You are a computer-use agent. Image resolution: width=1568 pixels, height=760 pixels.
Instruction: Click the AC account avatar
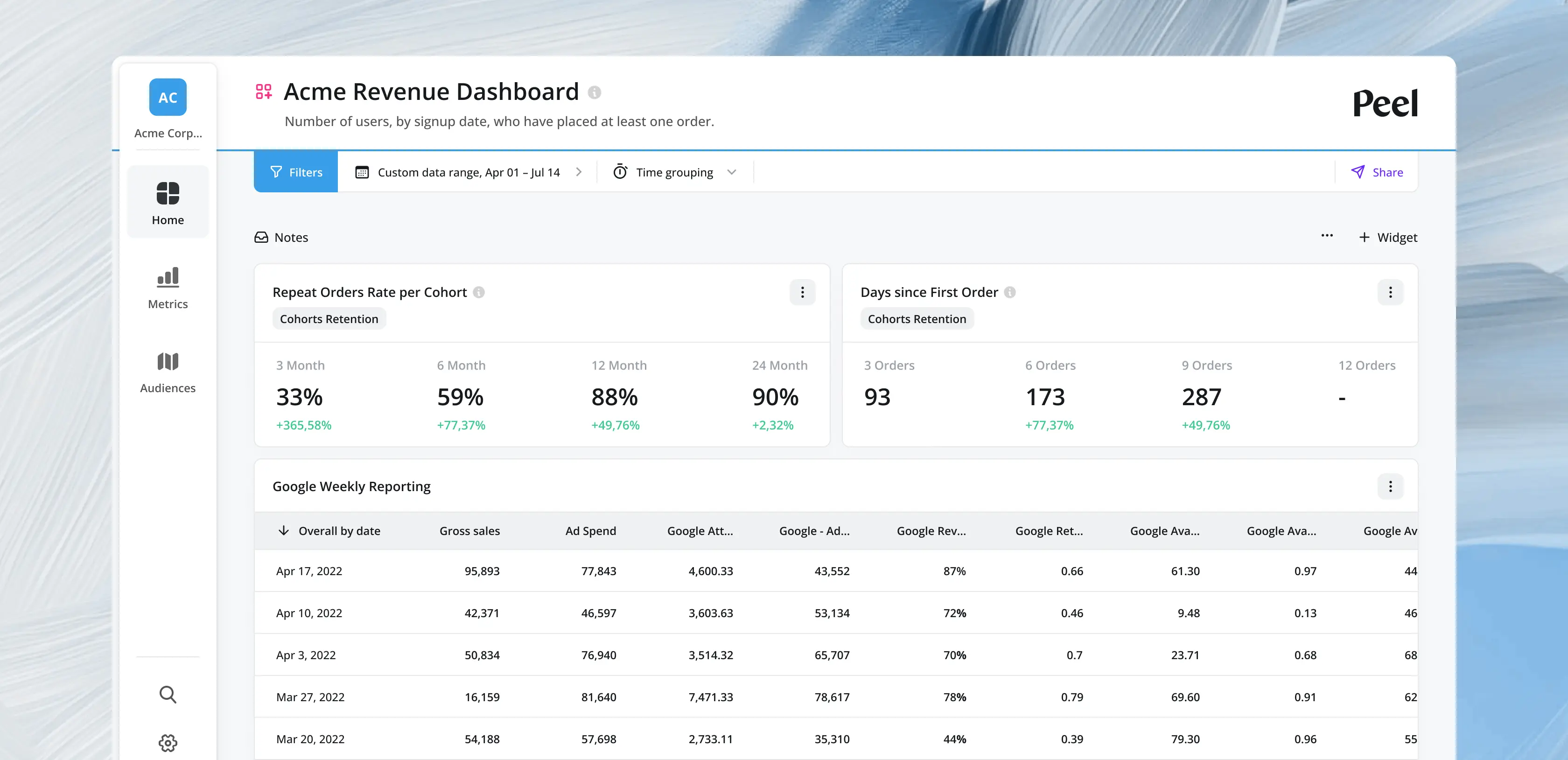tap(168, 97)
